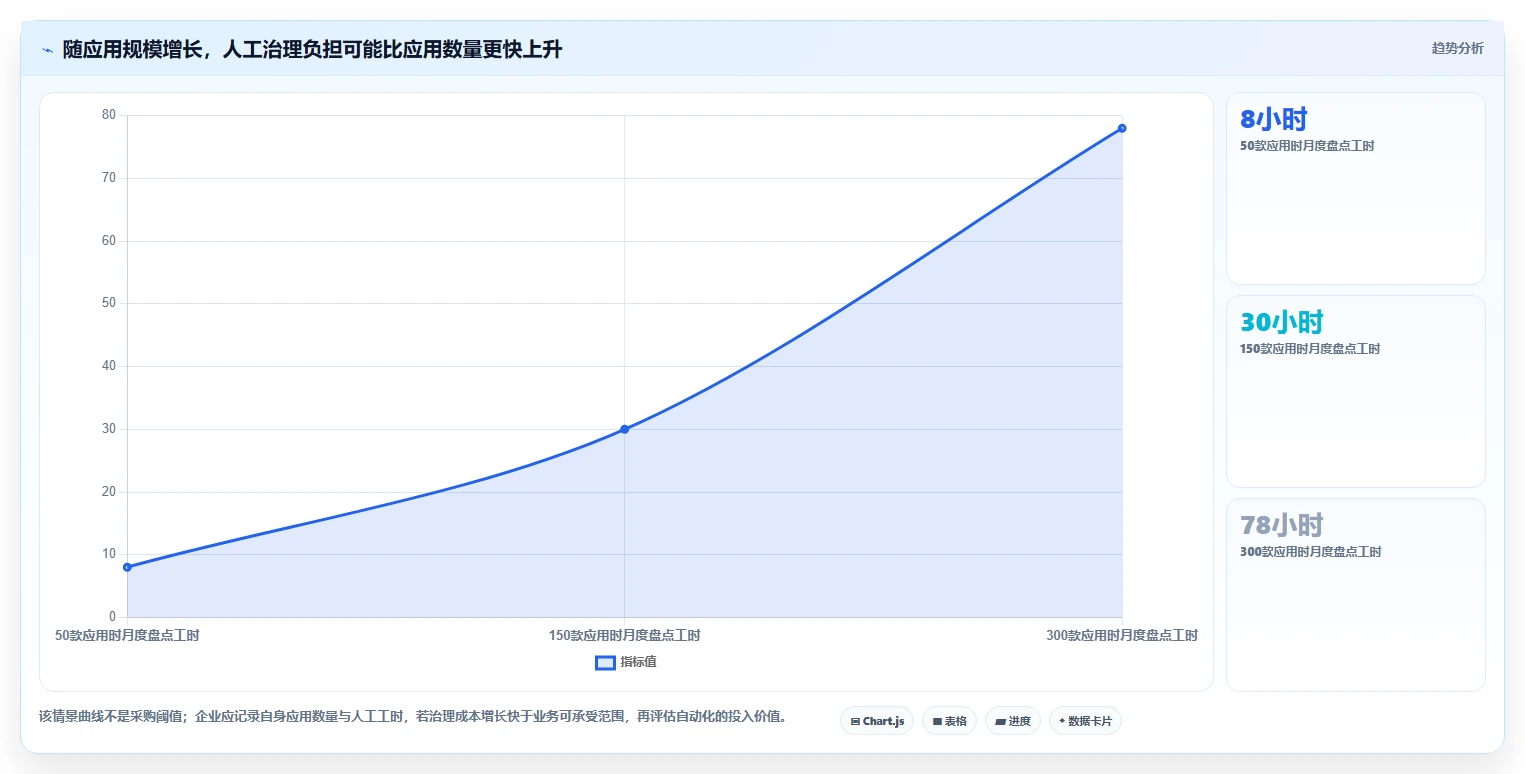Click the title 随应用规模增长 heading

pos(312,49)
